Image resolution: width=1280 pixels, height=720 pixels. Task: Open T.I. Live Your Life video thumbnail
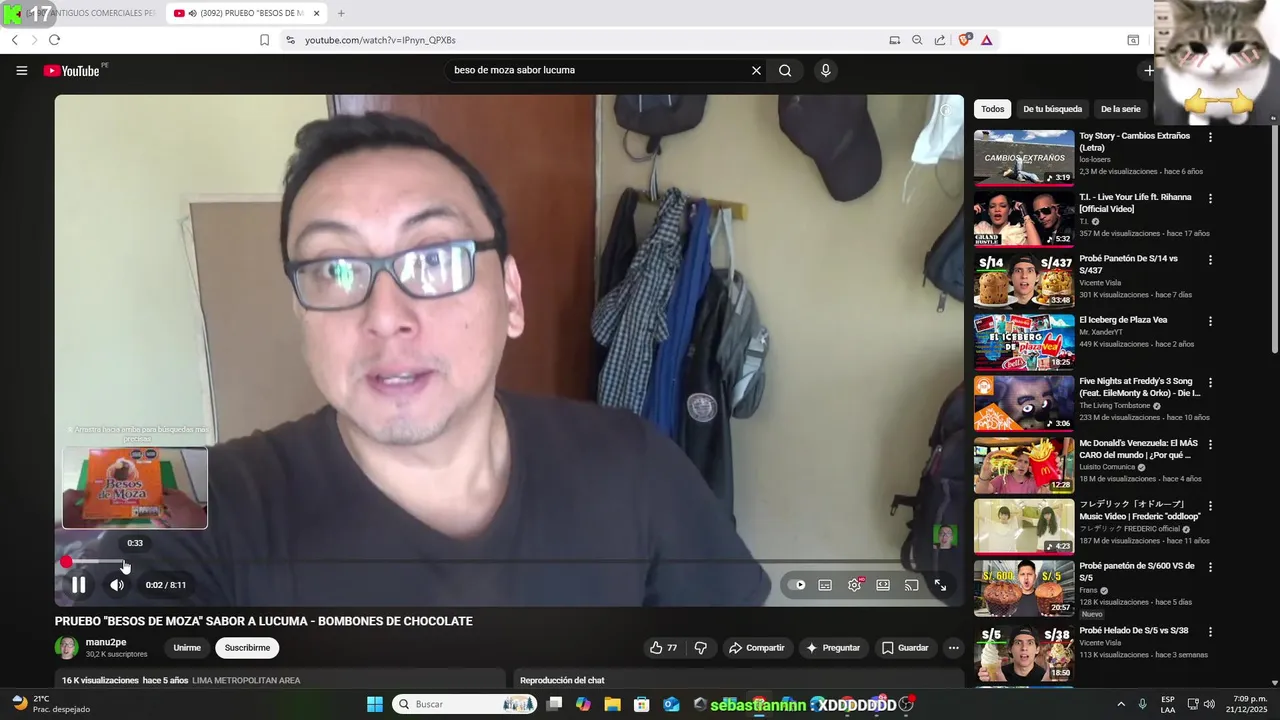[x=1024, y=219]
